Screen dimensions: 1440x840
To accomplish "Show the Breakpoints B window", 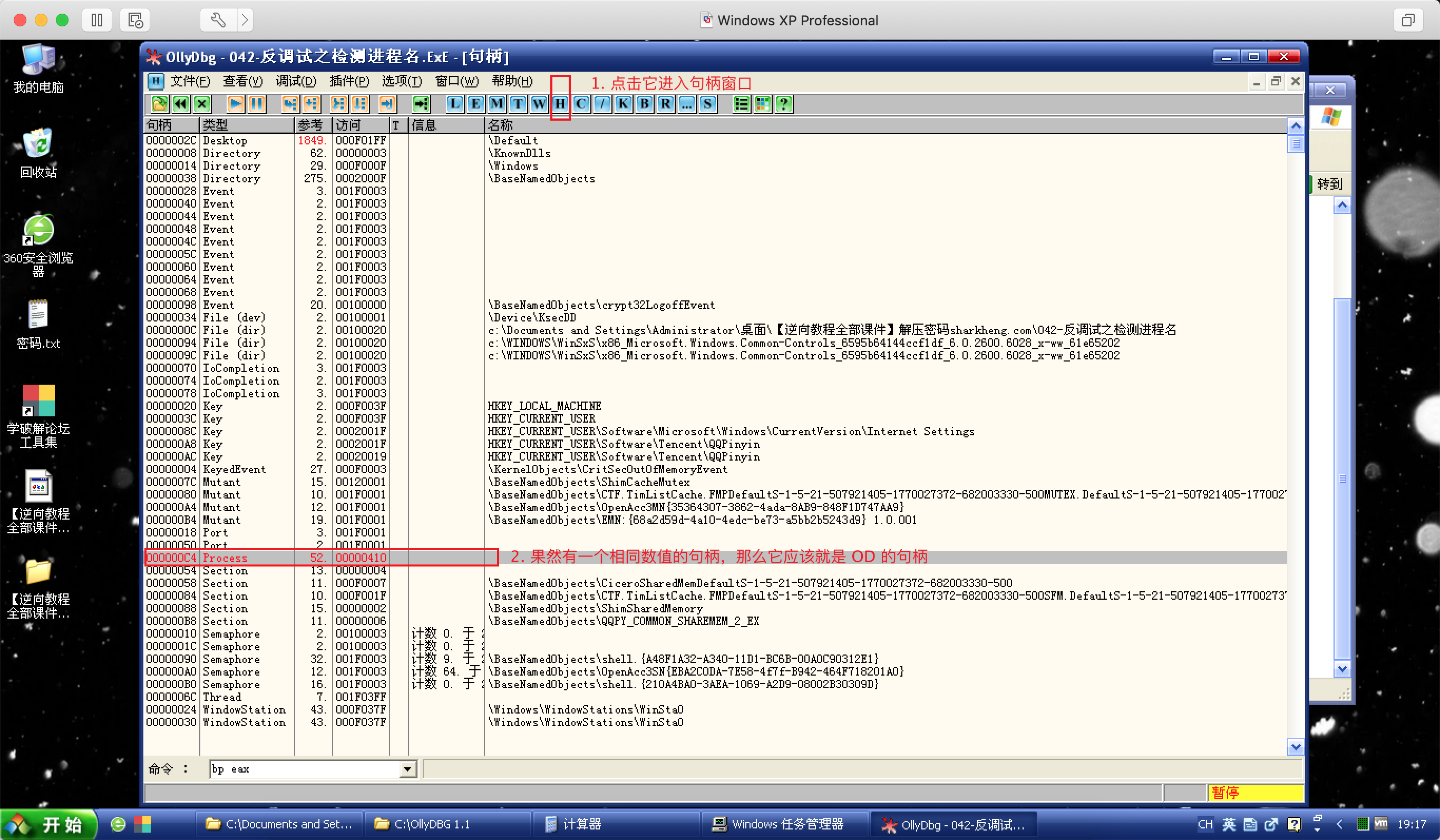I will (645, 104).
